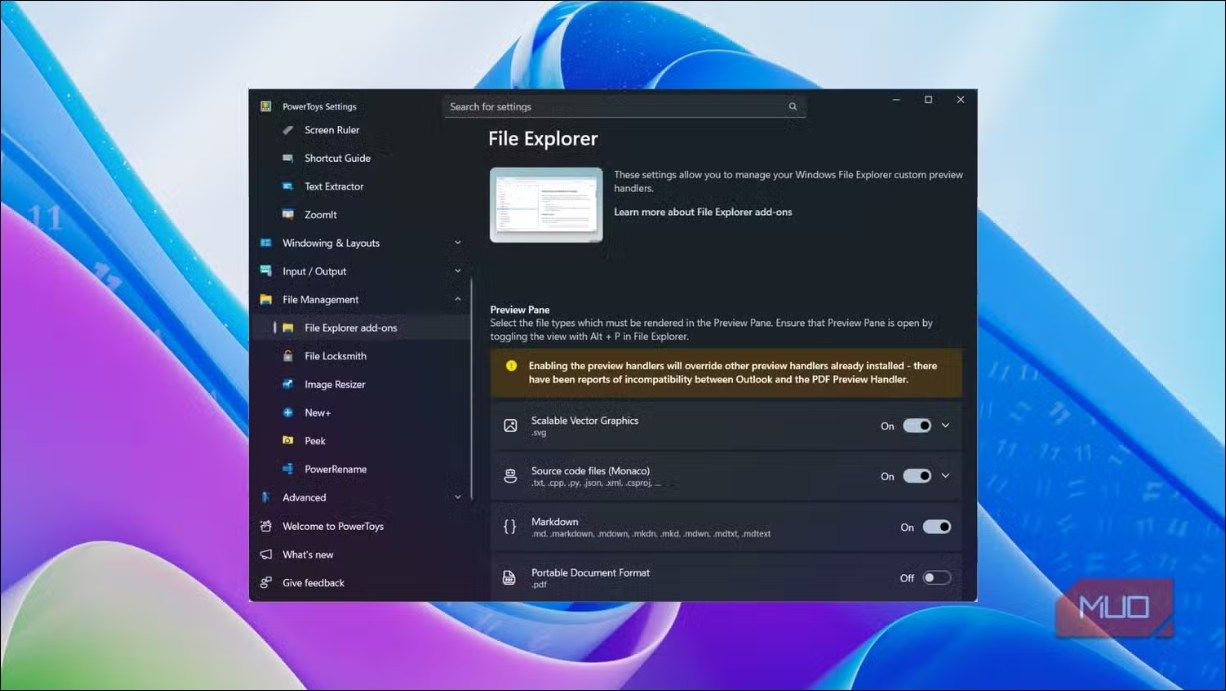Click the search magnifier icon
The height and width of the screenshot is (691, 1226).
pos(793,107)
